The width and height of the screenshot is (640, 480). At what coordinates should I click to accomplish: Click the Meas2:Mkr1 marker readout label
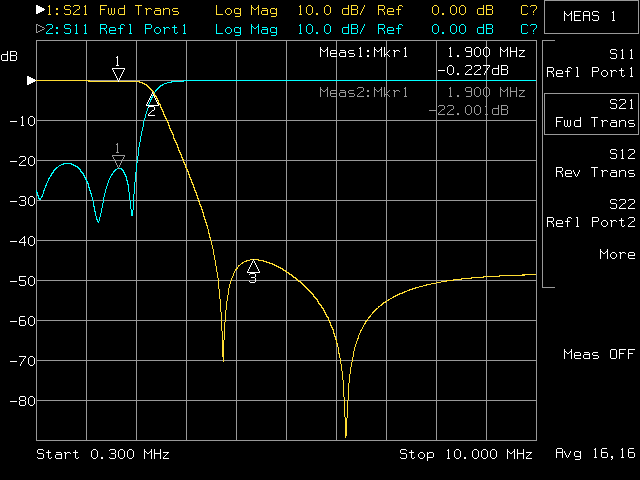[x=363, y=92]
